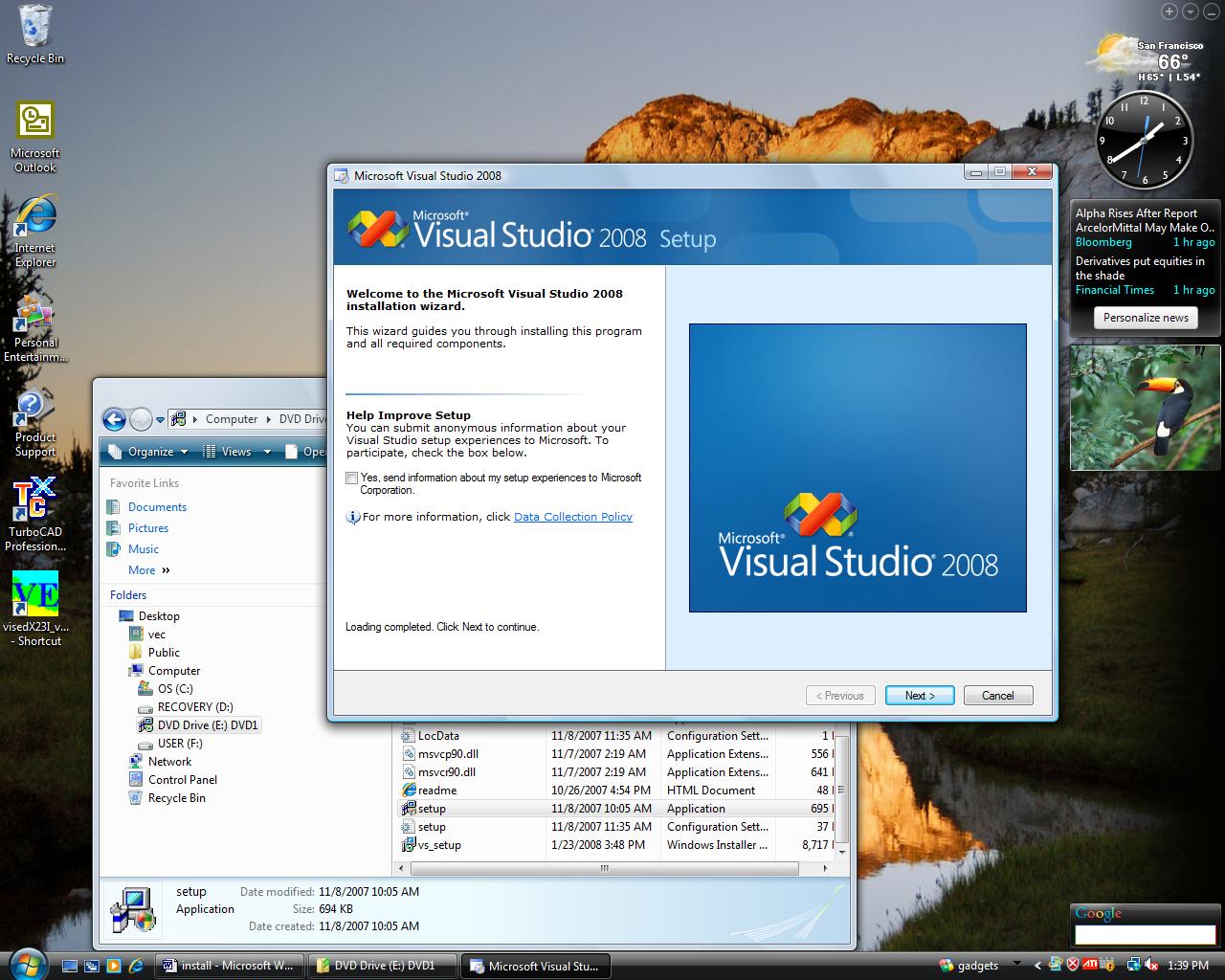
Task: Show hidden tray icons chevron
Action: pyautogui.click(x=1037, y=965)
